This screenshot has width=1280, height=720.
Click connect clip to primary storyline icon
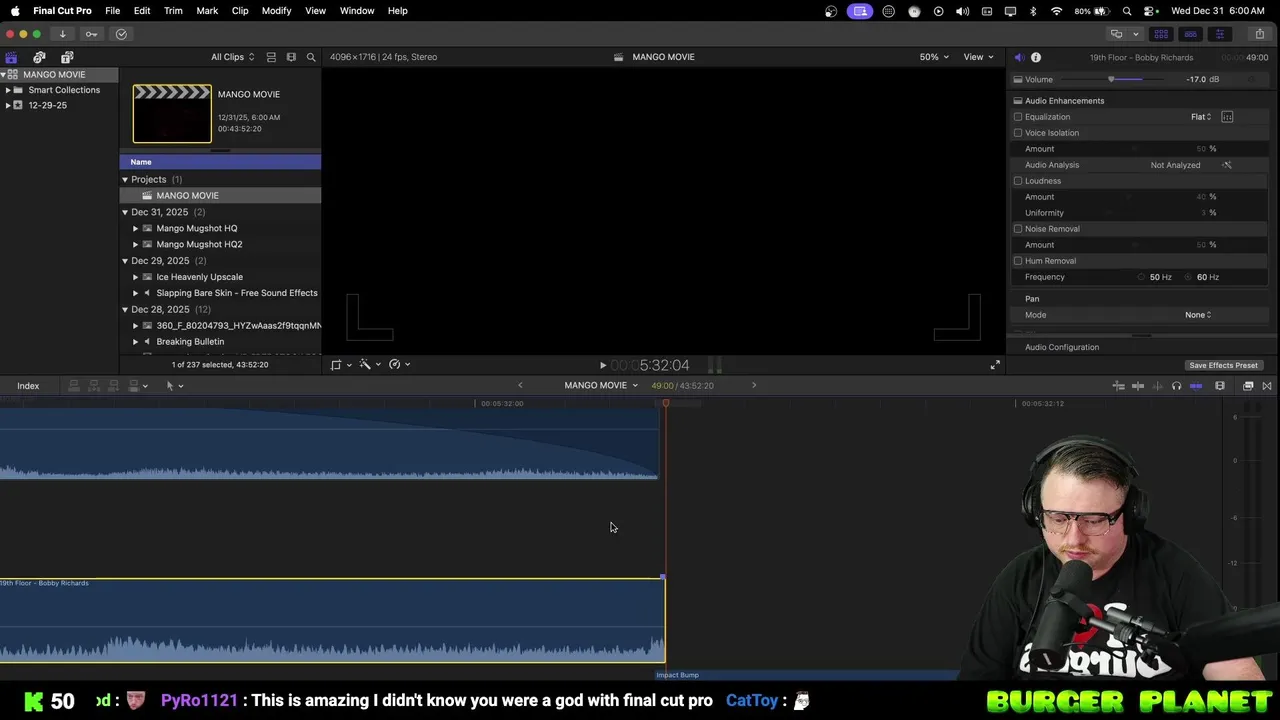pos(73,386)
